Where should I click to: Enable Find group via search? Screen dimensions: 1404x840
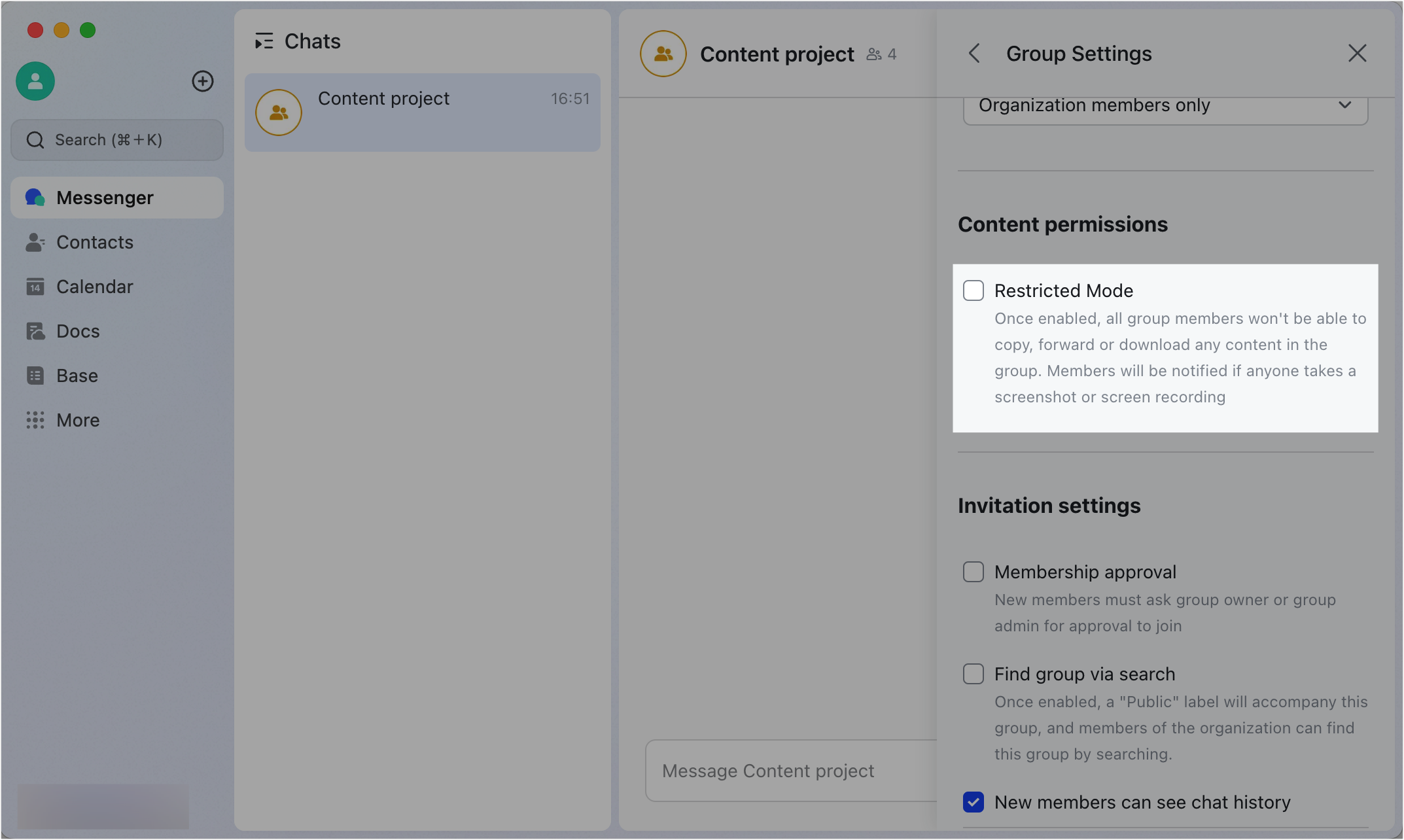coord(974,674)
